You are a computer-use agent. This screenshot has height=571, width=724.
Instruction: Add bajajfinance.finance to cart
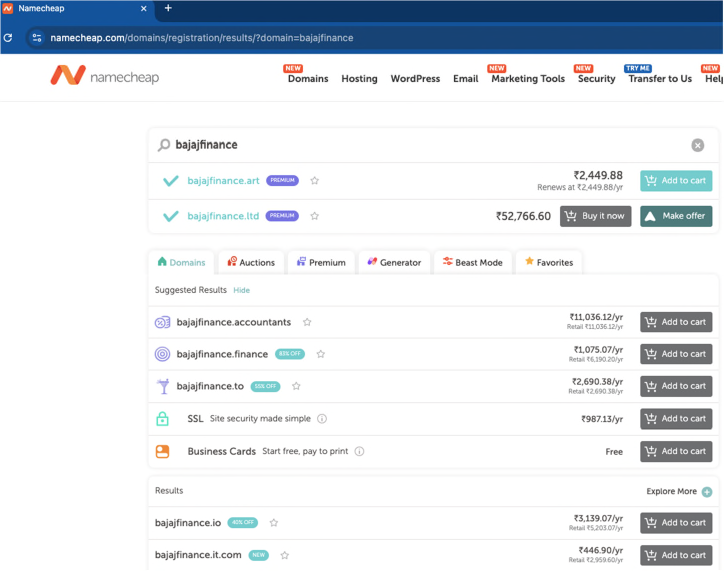point(676,354)
